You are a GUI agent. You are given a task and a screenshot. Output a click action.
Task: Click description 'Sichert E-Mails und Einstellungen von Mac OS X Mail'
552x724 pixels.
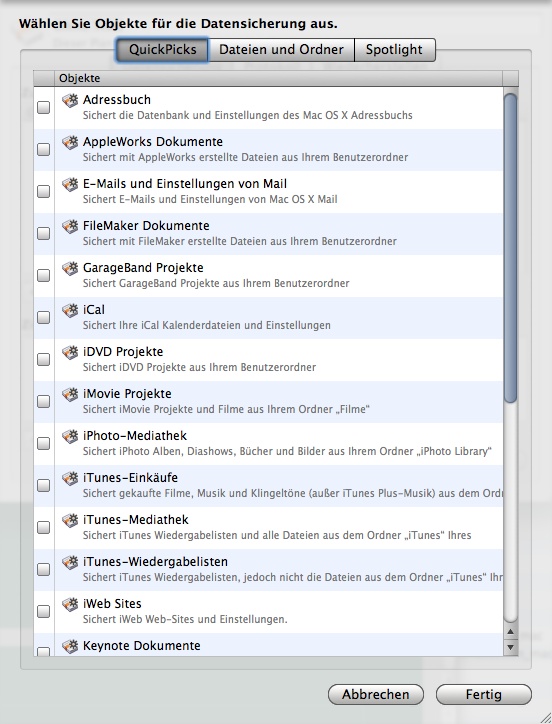(x=210, y=199)
